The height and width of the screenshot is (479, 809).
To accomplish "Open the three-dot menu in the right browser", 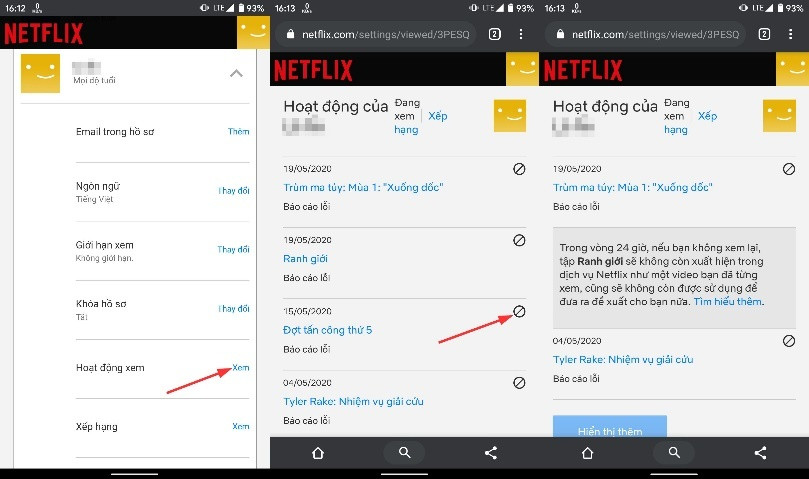I will pyautogui.click(x=790, y=34).
